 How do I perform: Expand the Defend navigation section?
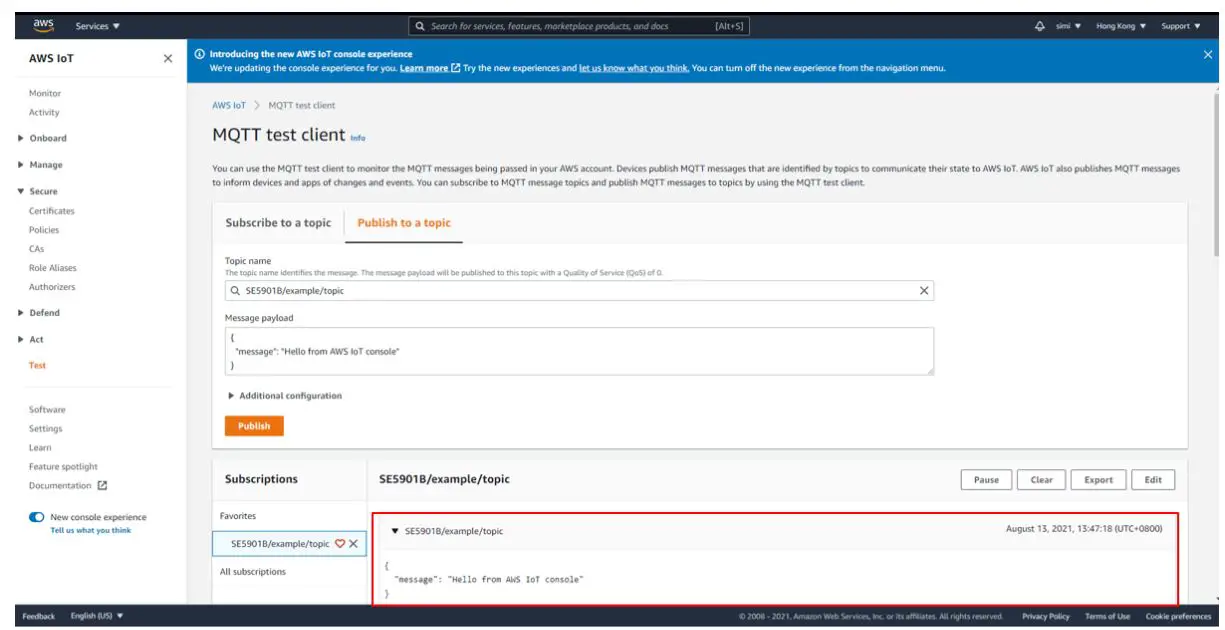point(40,313)
